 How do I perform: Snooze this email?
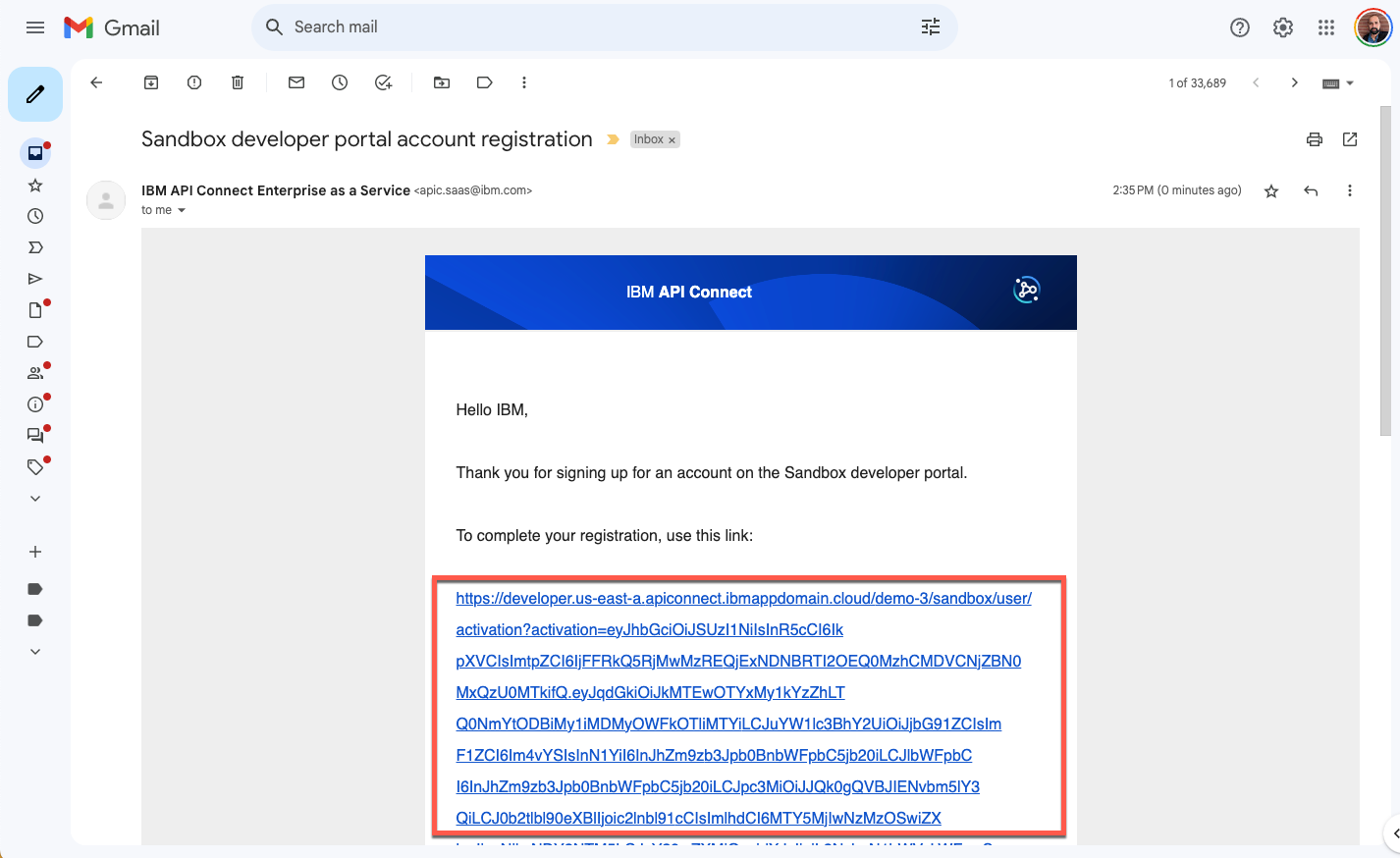340,83
